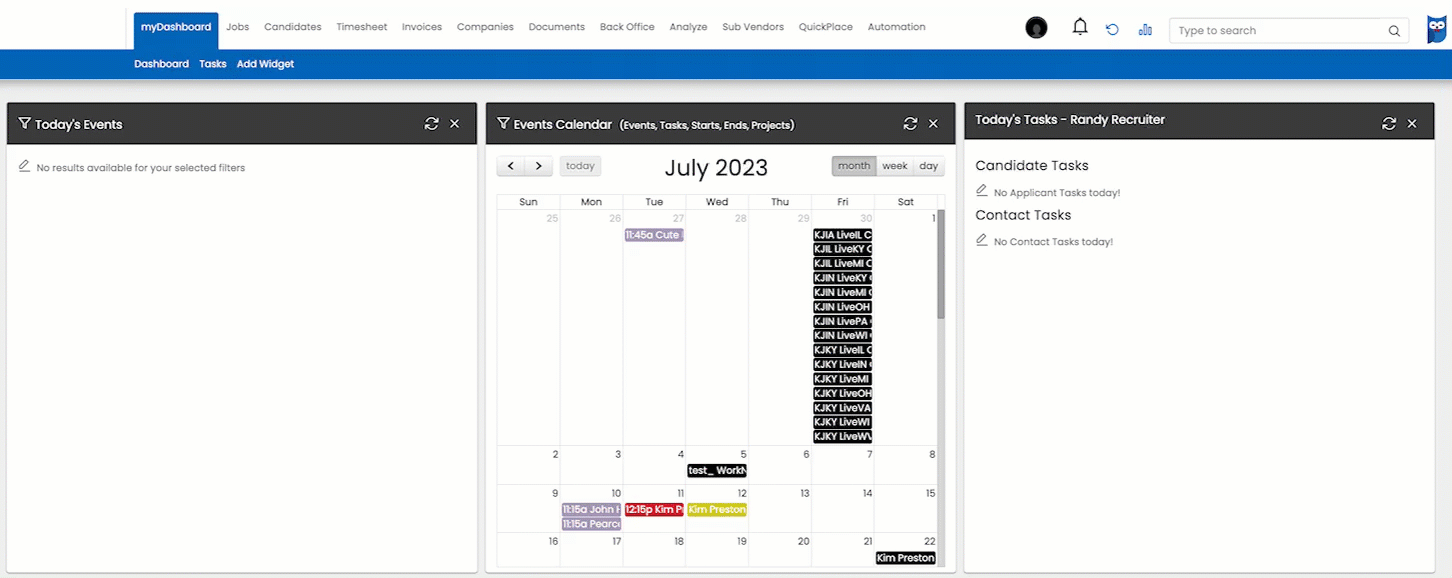This screenshot has height=578, width=1452.
Task: Open the user profile avatar
Action: pyautogui.click(x=1036, y=28)
